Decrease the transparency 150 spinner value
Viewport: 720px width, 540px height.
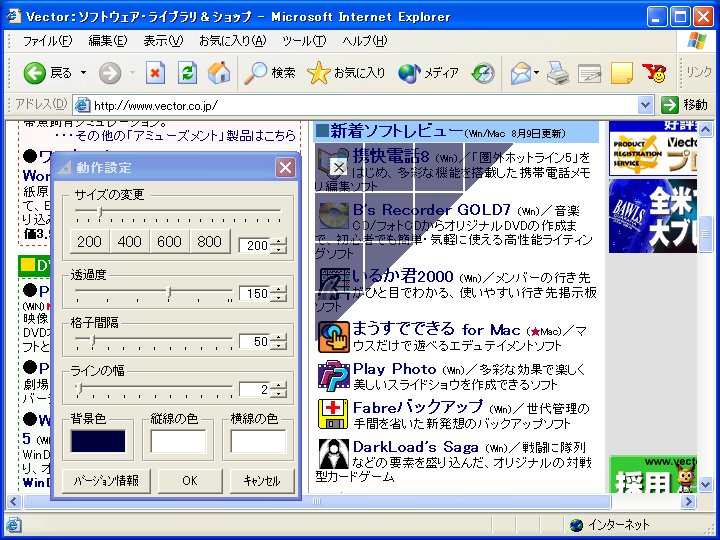pyautogui.click(x=279, y=297)
